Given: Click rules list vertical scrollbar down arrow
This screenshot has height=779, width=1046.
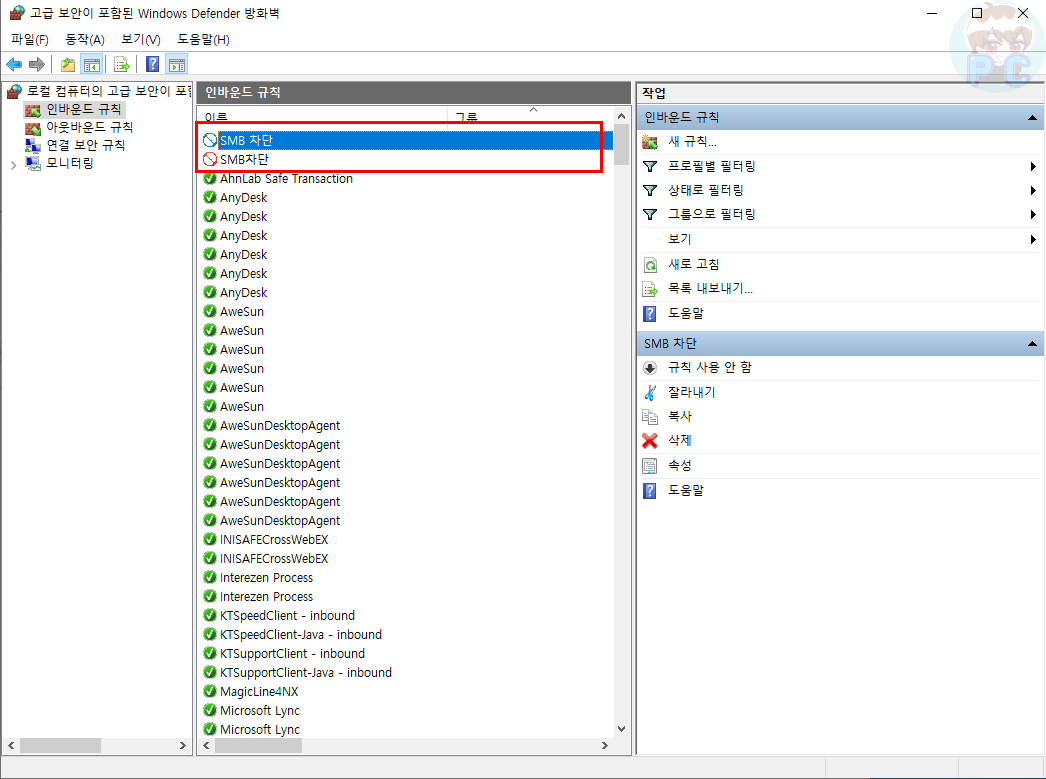Looking at the screenshot, I should 622,729.
